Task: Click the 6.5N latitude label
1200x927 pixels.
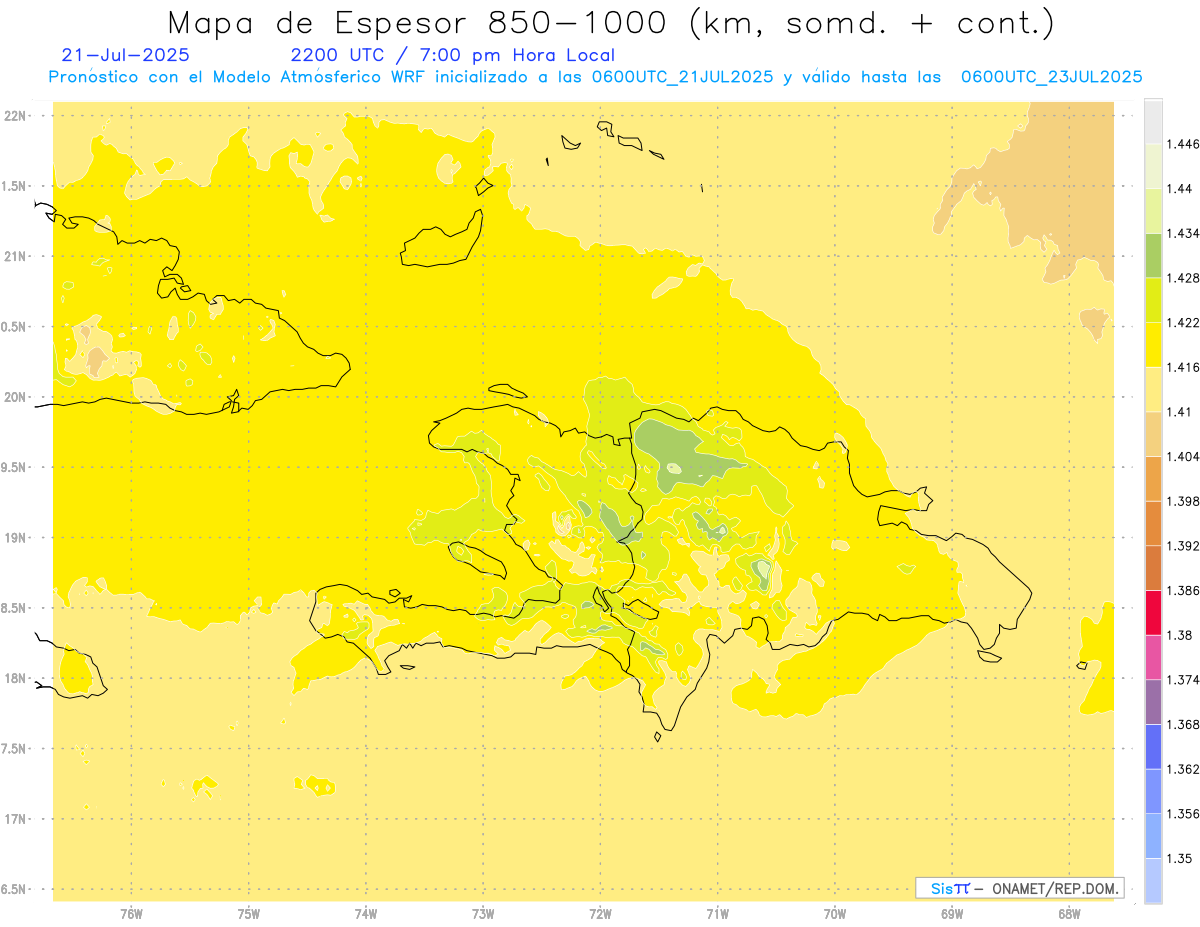Action: click(15, 890)
